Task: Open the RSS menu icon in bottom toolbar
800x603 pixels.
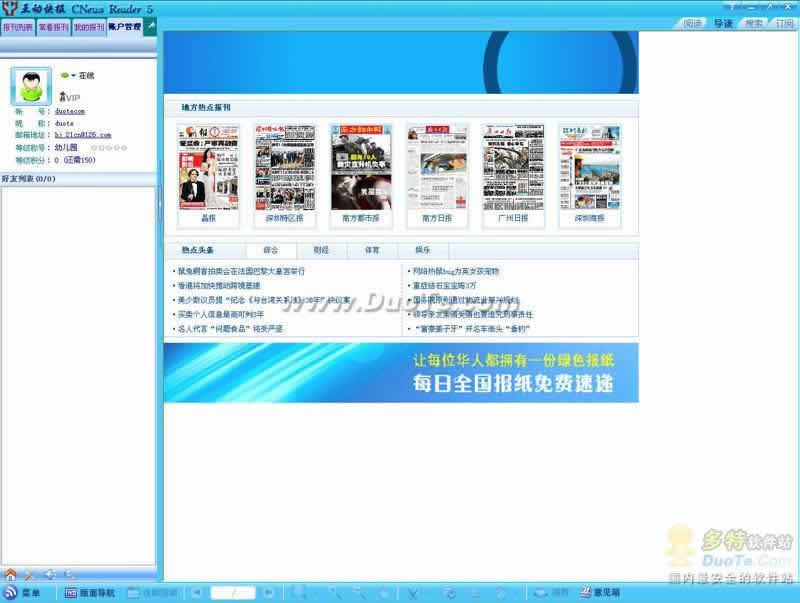Action: pos(10,592)
